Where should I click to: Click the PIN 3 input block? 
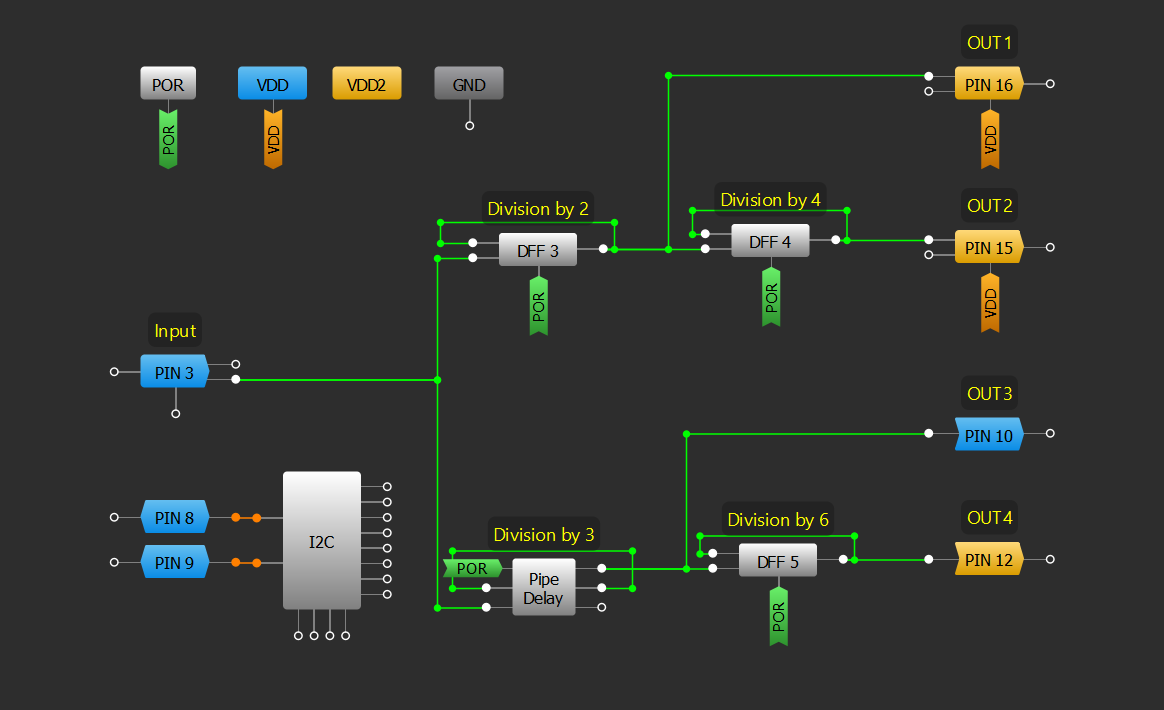pos(173,372)
